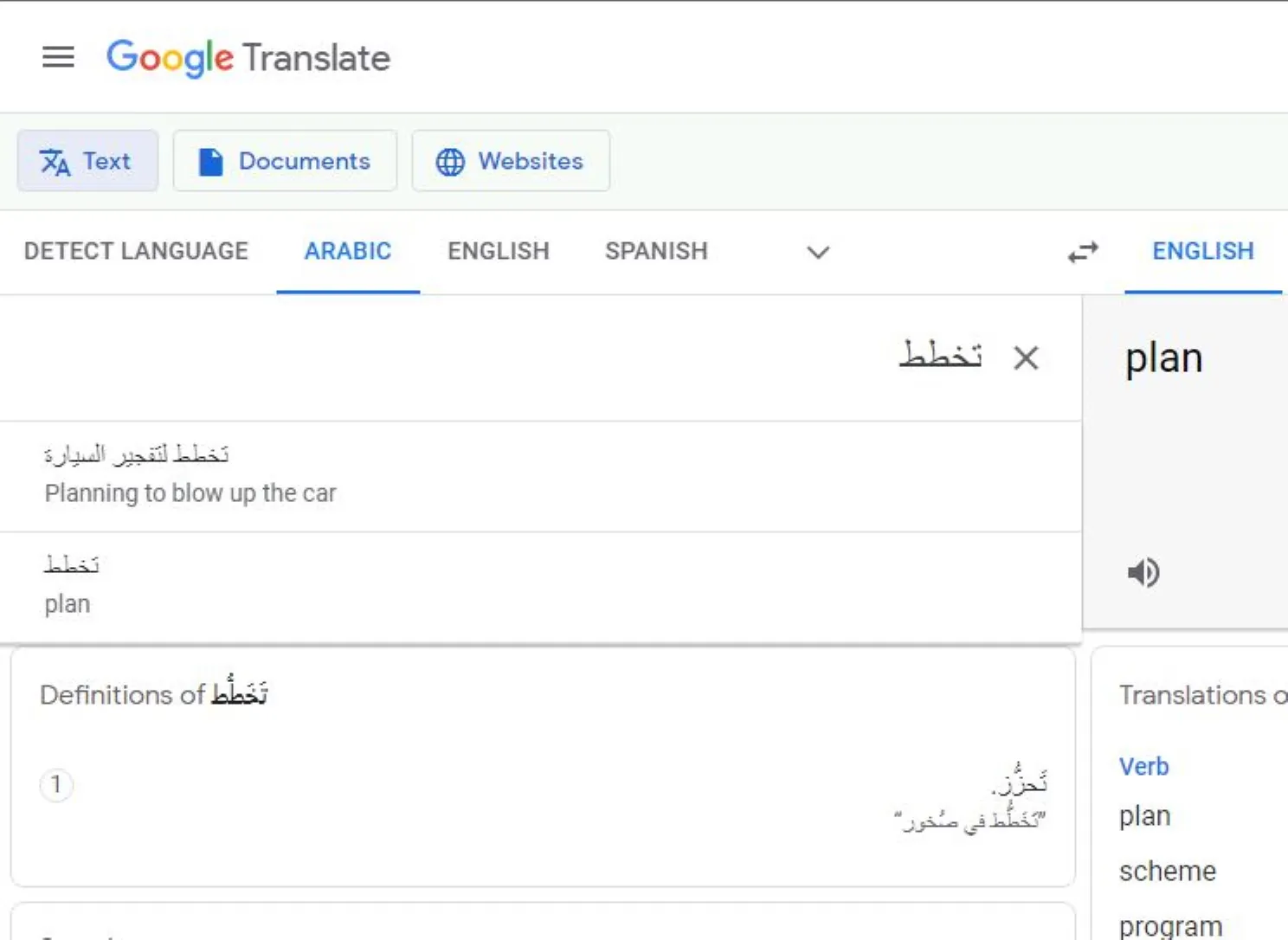Viewport: 1288px width, 940px height.
Task: Select Arabic as source language
Action: pos(348,251)
